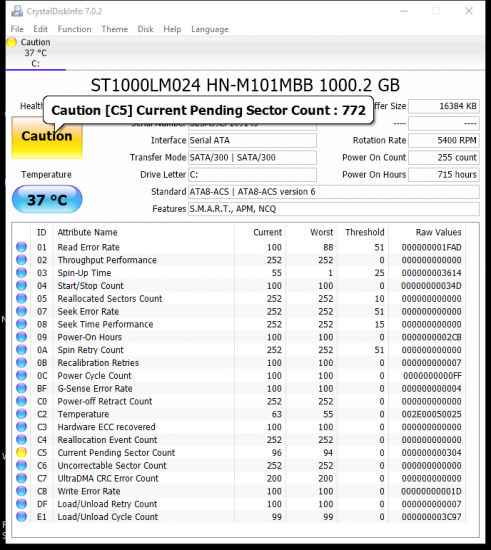
Task: Click the status orb for Power-On Hours
Action: [x=21, y=337]
